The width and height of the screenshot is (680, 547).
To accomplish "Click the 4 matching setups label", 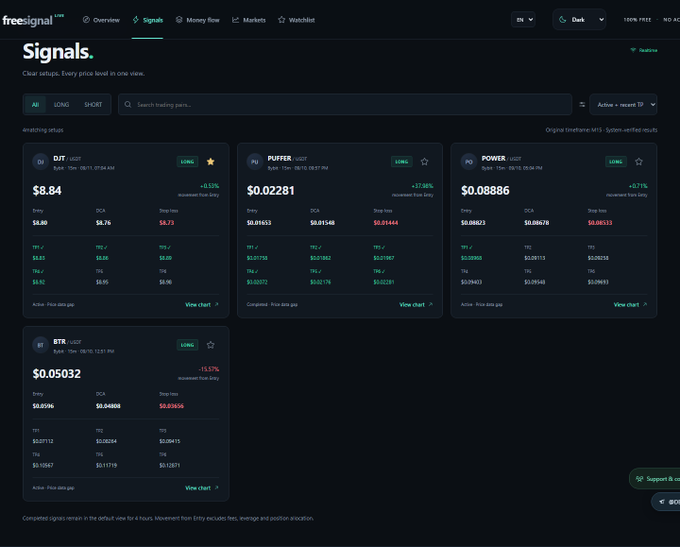I will 43,130.
